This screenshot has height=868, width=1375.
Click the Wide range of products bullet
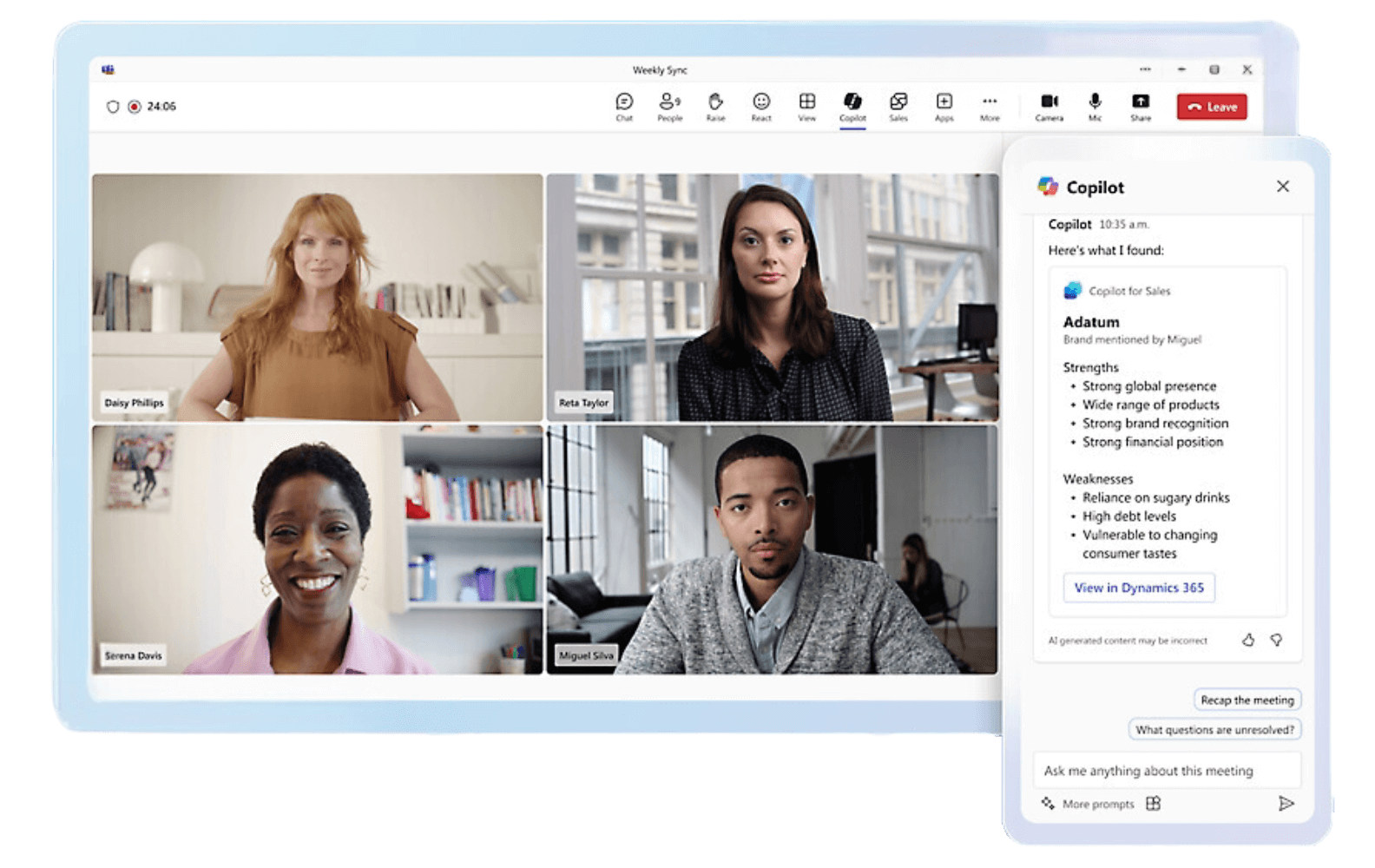pos(1150,405)
